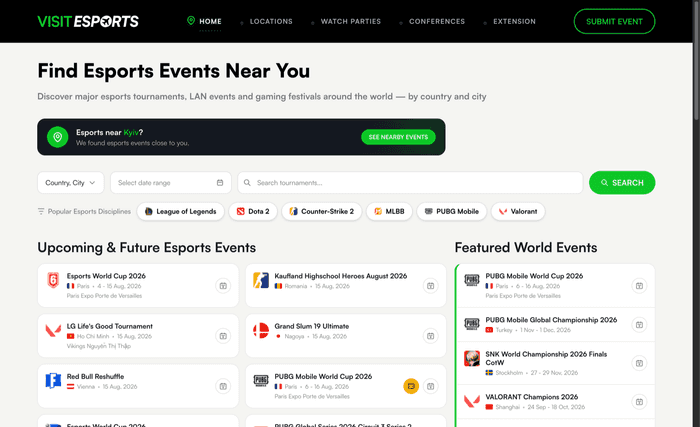The image size is (700, 427).
Task: Open the Home nav item
Action: (x=210, y=21)
